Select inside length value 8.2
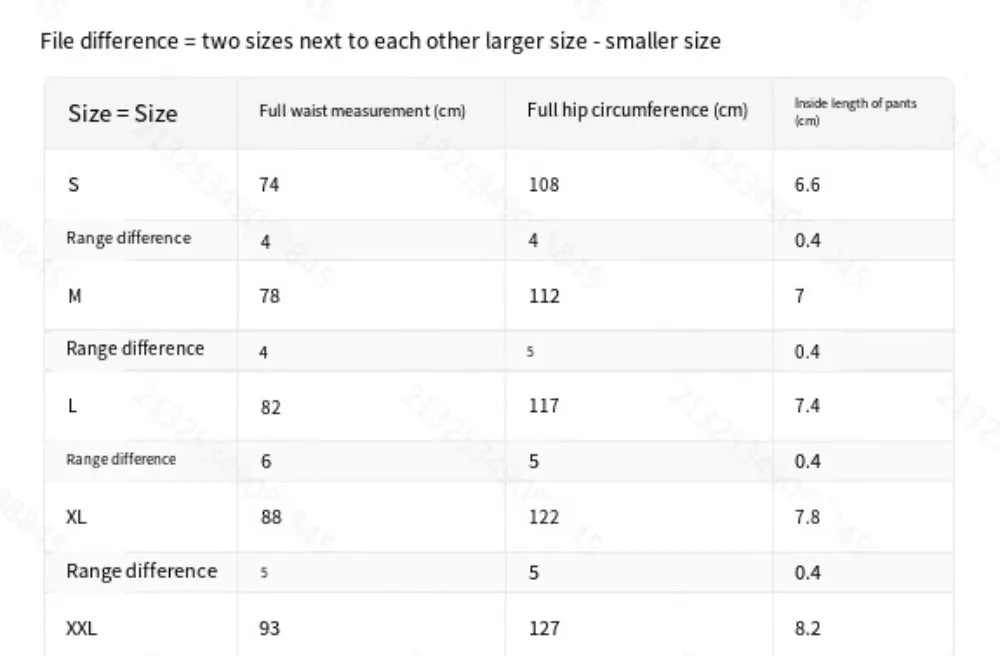Screen dimensions: 1000x656 click(807, 628)
